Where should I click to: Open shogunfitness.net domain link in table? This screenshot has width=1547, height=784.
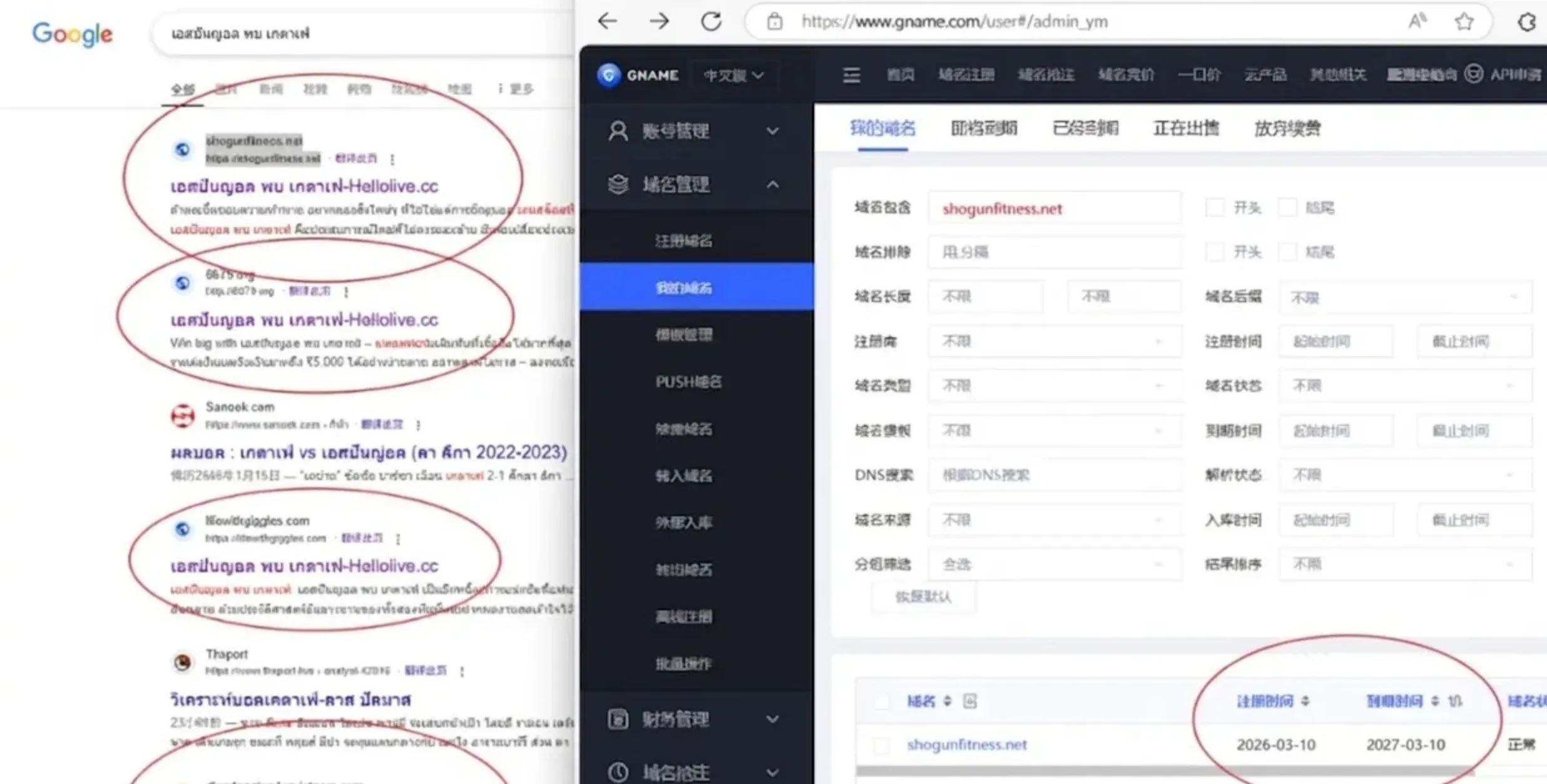click(966, 745)
